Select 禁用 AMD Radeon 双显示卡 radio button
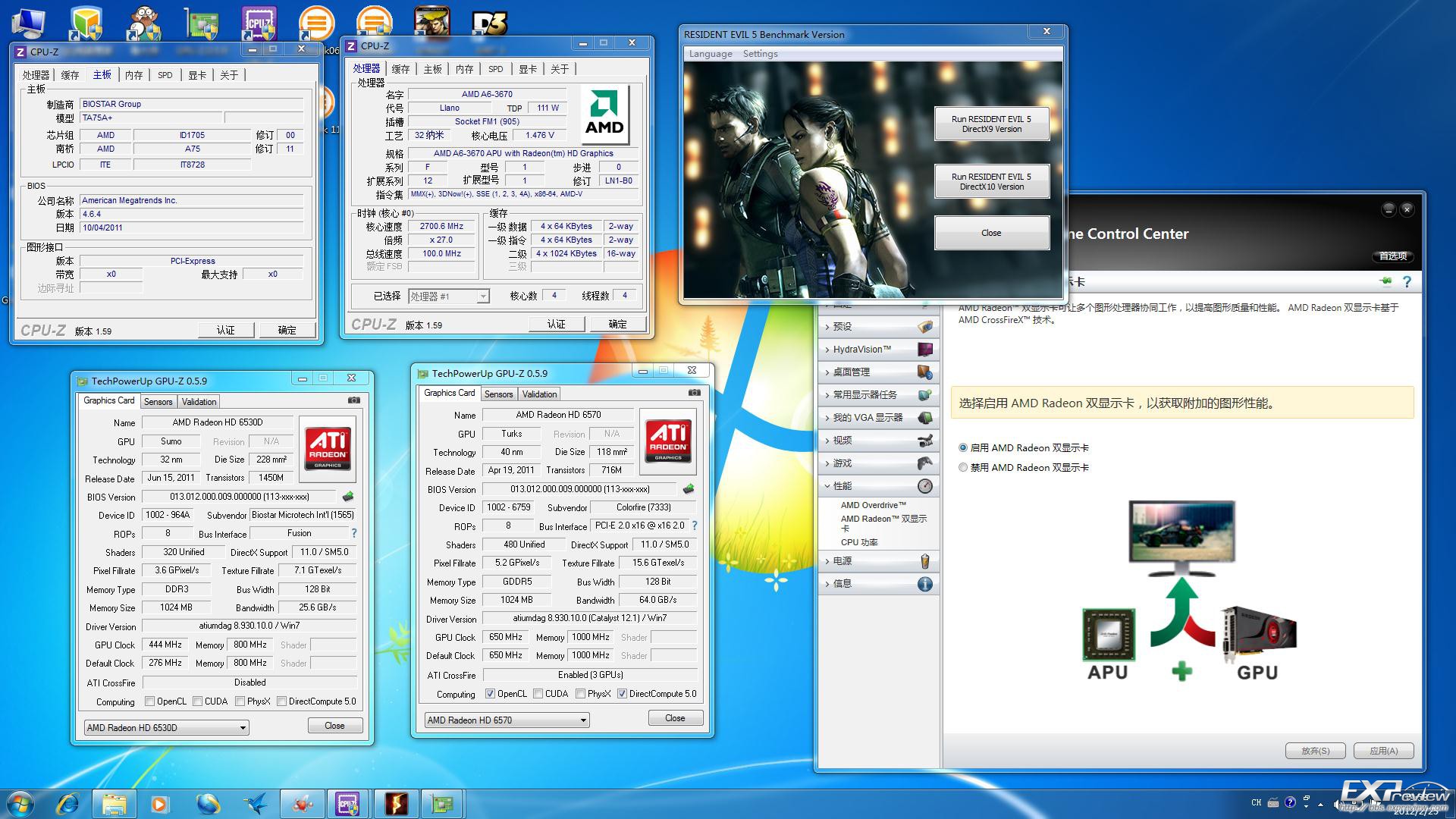This screenshot has width=1456, height=819. click(x=963, y=468)
